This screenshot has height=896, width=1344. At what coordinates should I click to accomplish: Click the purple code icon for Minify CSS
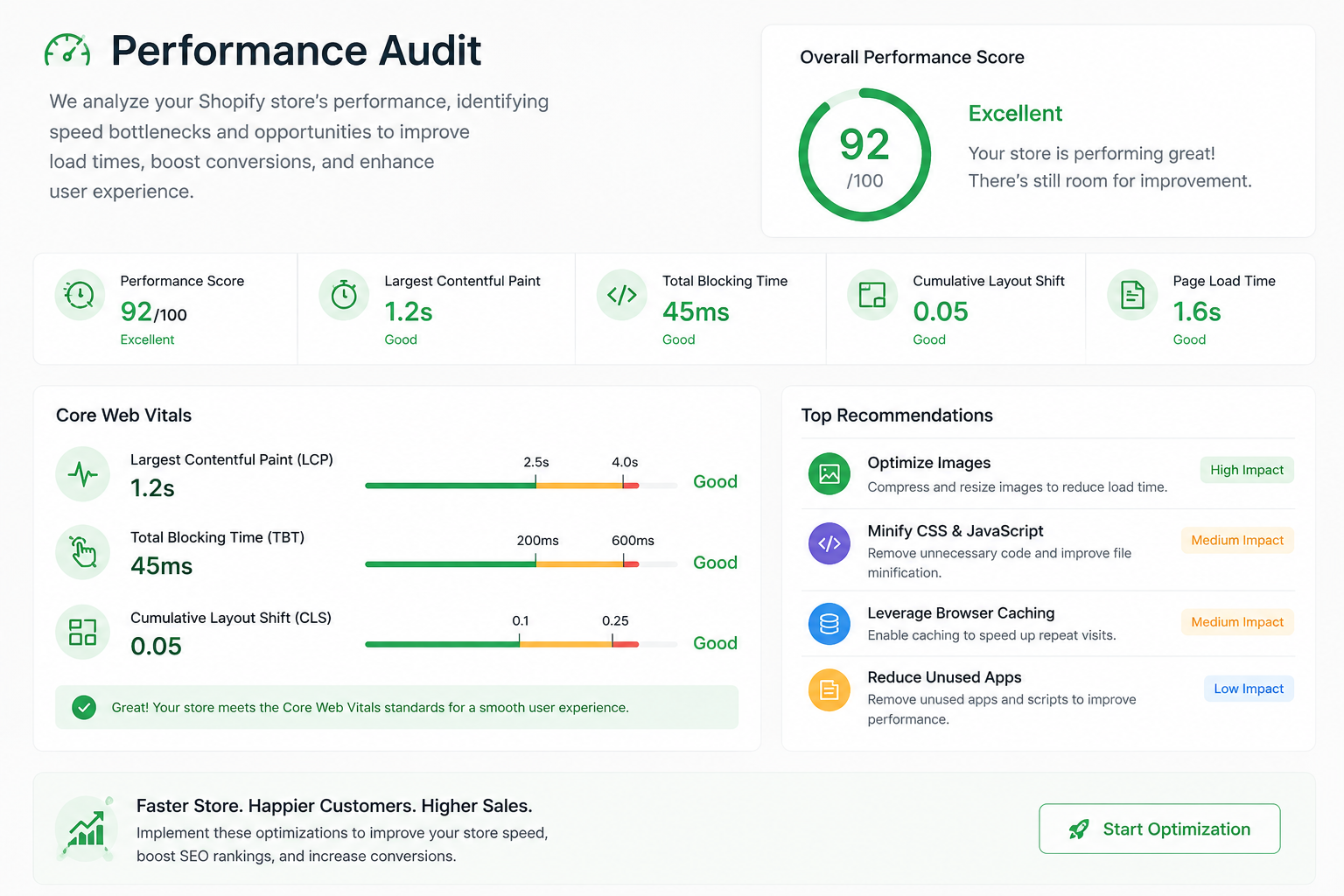(829, 543)
